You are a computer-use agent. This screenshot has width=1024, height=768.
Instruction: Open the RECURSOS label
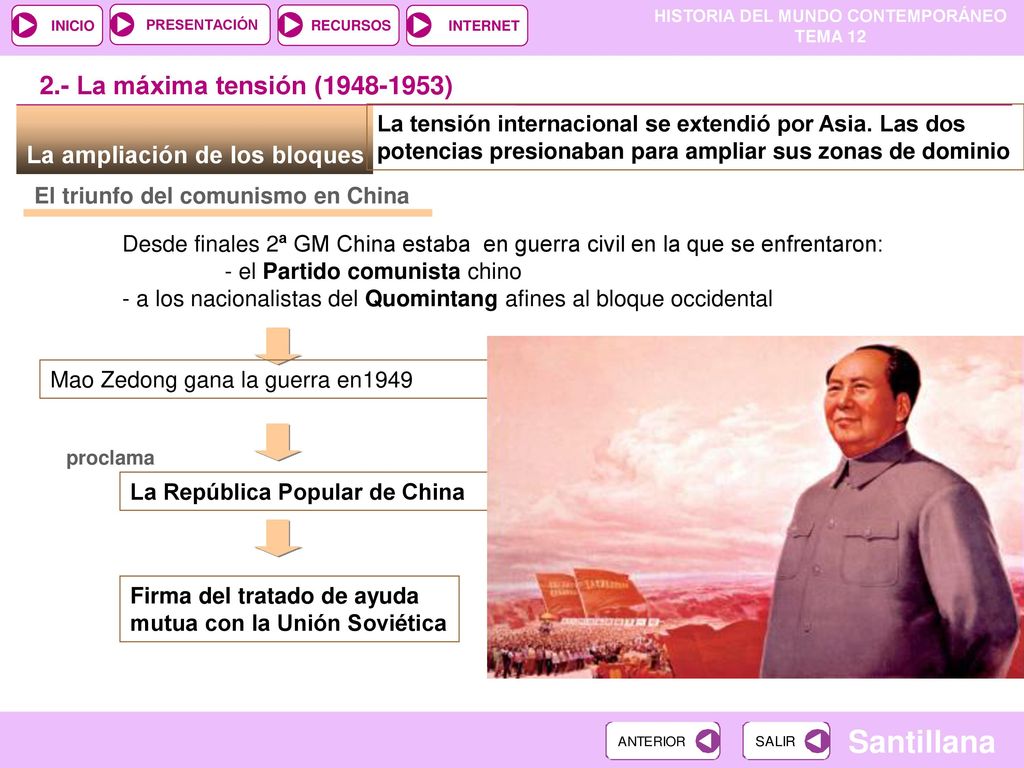coord(351,25)
